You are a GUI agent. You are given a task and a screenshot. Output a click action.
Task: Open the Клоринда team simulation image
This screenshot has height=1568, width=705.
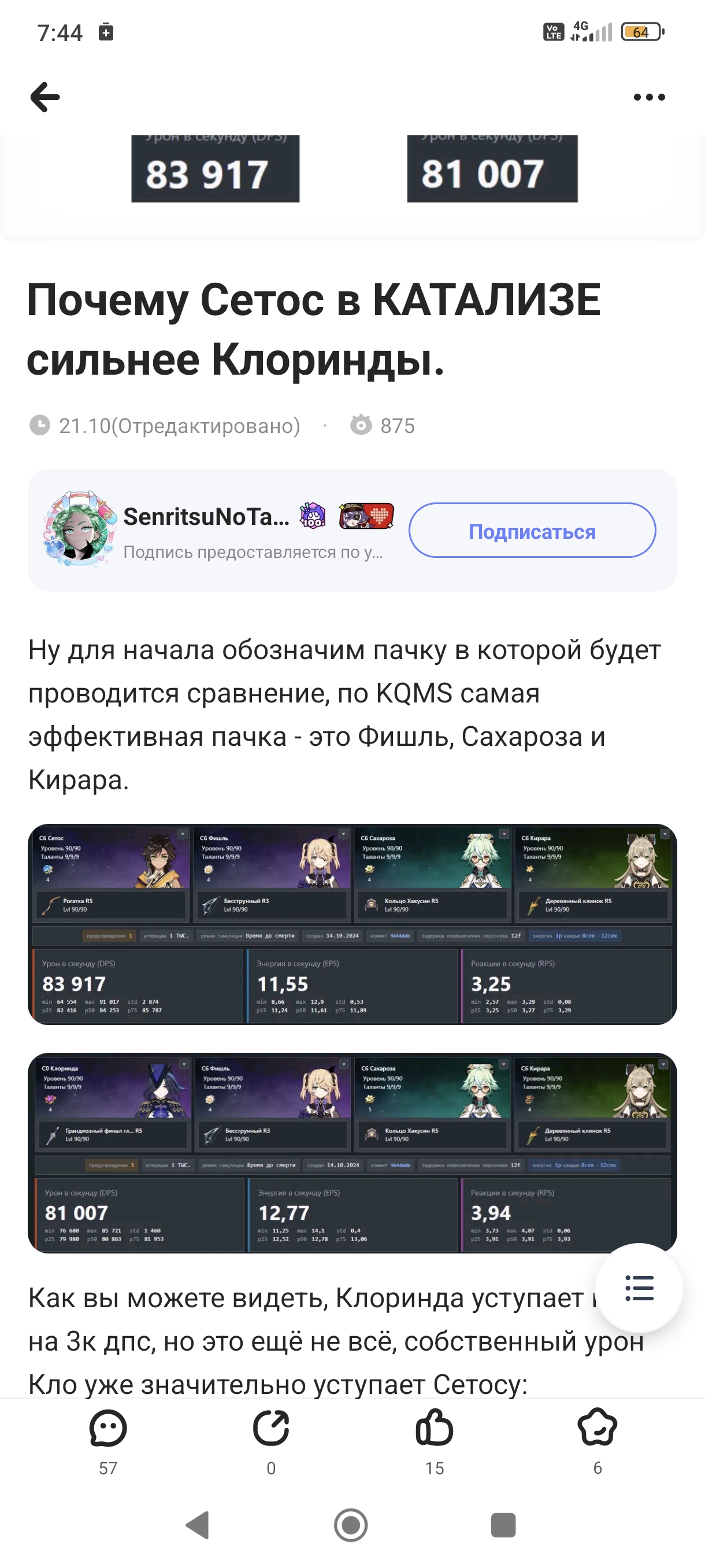coord(352,1153)
